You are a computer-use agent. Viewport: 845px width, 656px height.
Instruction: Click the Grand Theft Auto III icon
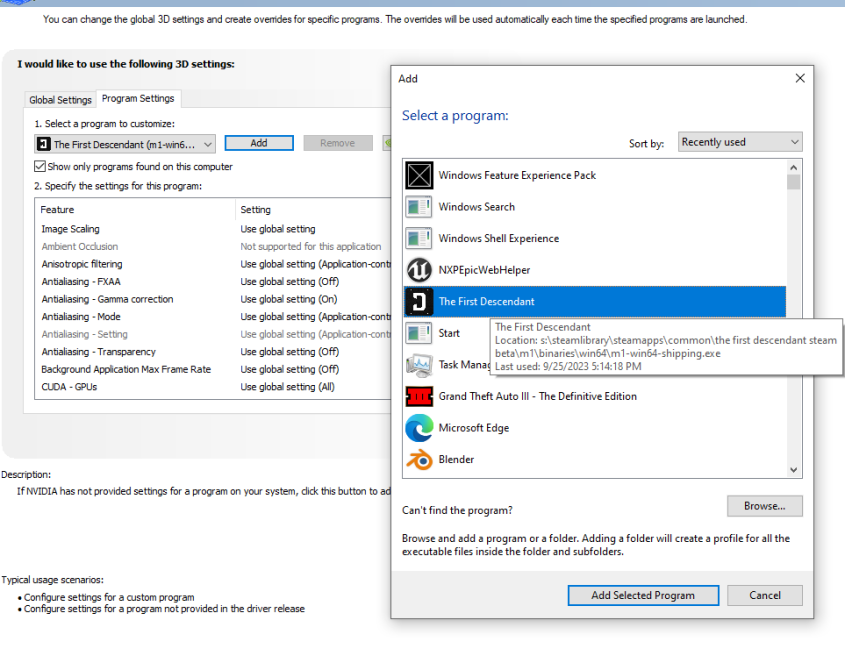point(418,396)
